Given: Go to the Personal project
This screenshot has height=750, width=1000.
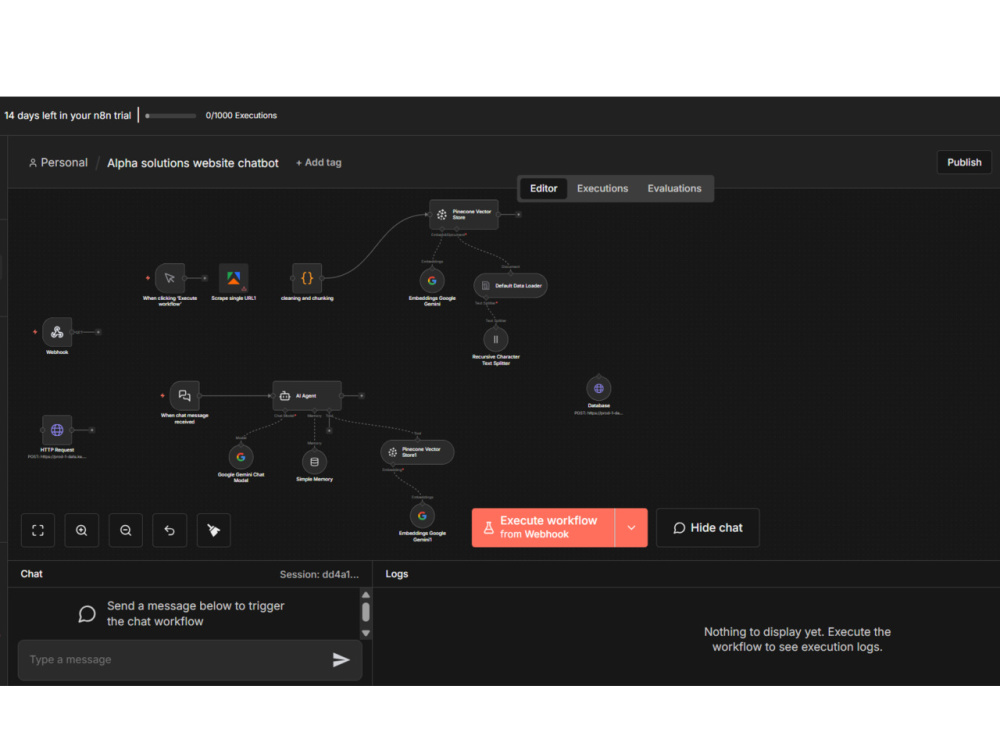Looking at the screenshot, I should (x=58, y=163).
